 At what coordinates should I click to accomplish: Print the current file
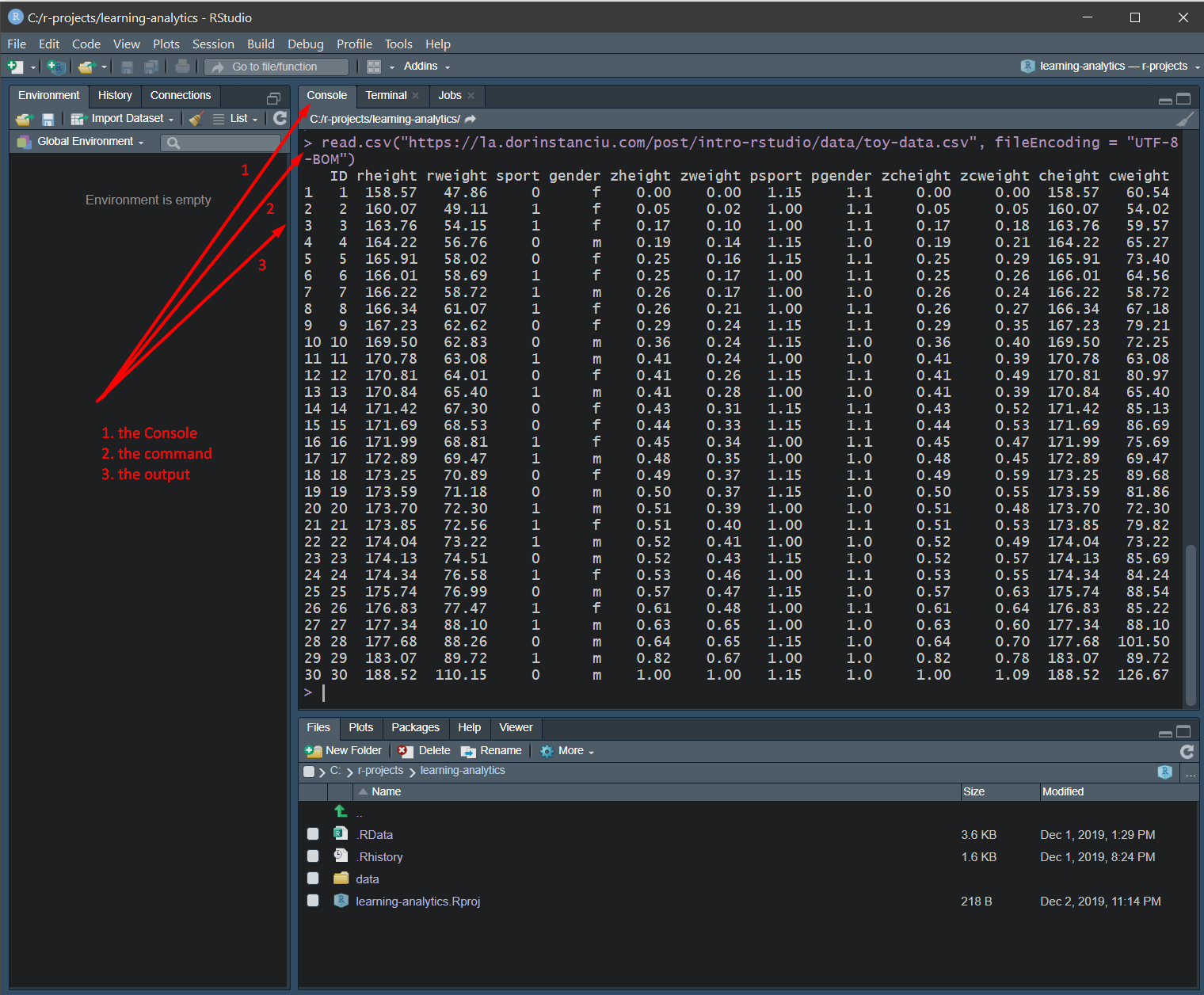click(x=182, y=67)
